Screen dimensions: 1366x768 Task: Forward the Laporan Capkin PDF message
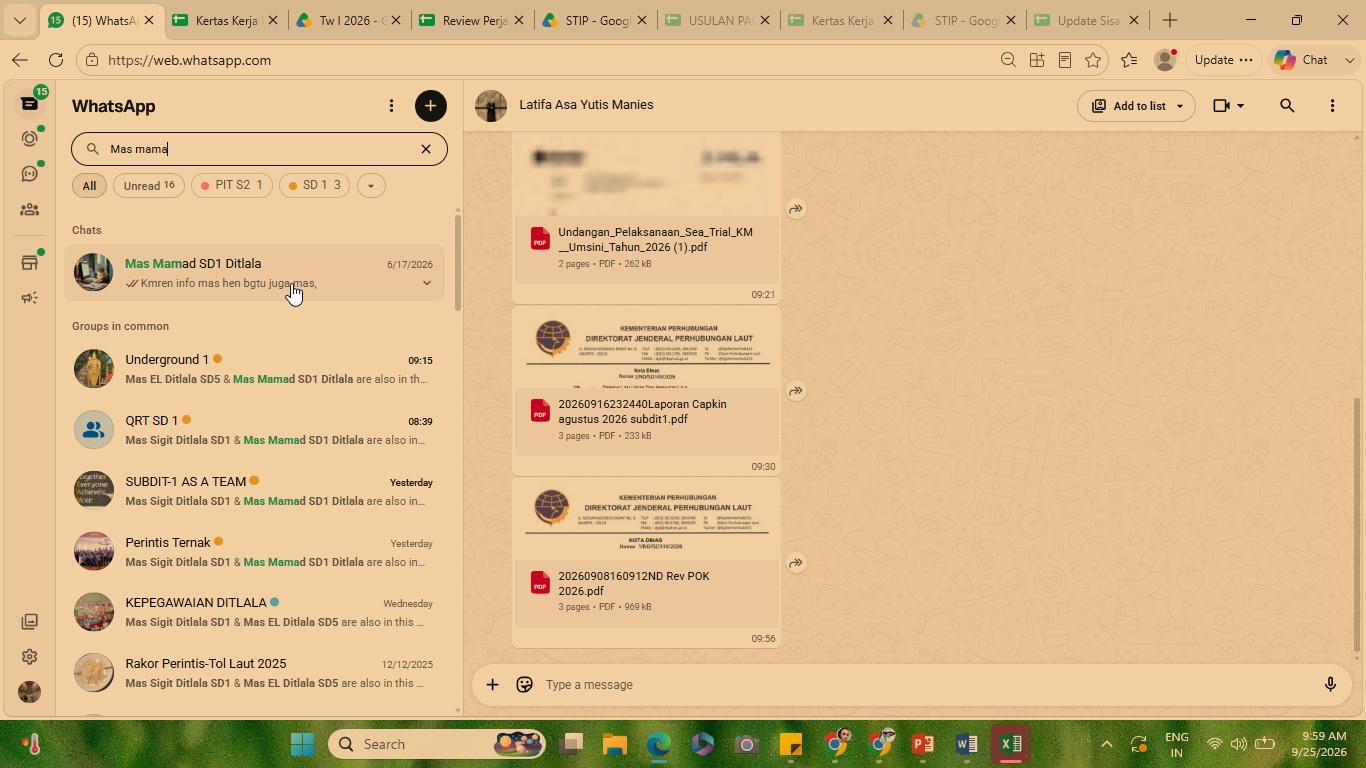[796, 391]
